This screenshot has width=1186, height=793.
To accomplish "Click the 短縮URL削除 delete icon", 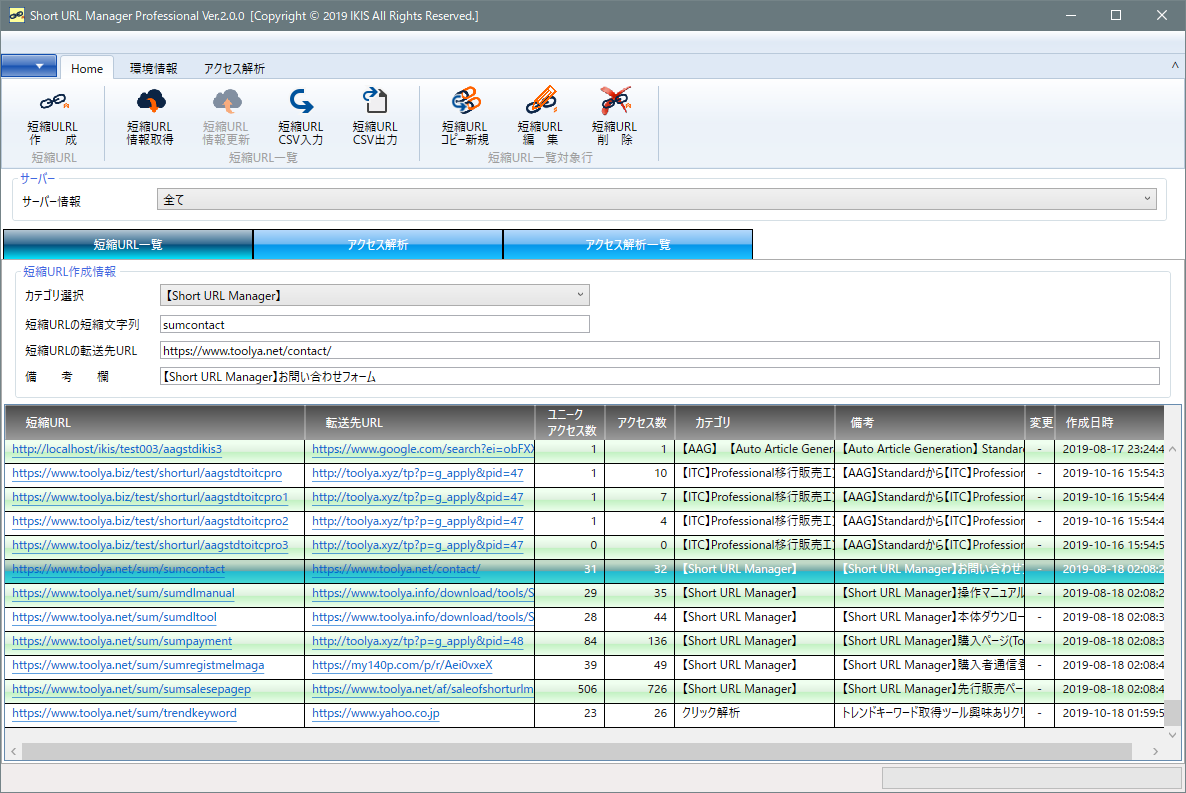I will pos(615,101).
